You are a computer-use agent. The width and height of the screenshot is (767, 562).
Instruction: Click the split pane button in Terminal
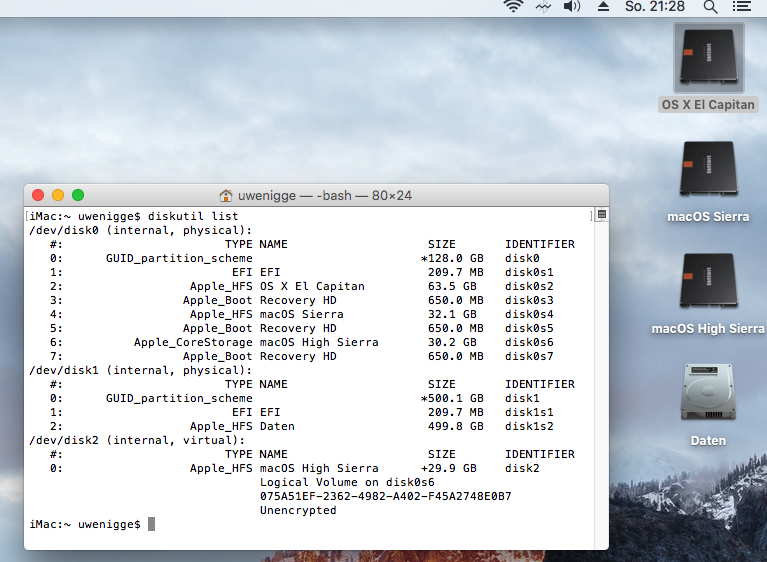click(x=601, y=215)
